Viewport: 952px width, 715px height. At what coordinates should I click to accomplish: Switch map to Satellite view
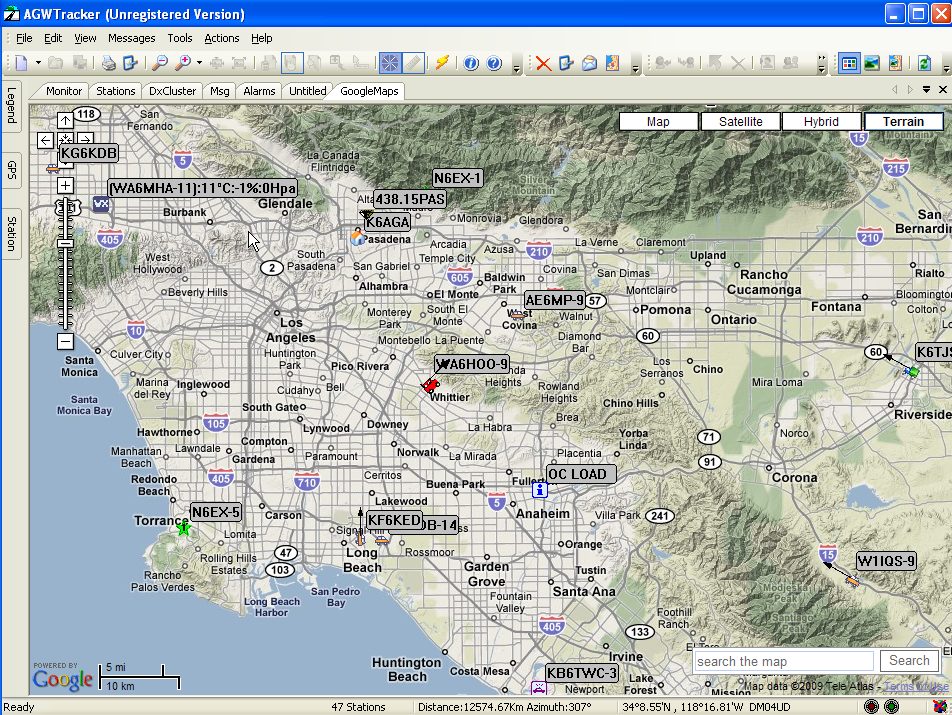click(x=740, y=121)
